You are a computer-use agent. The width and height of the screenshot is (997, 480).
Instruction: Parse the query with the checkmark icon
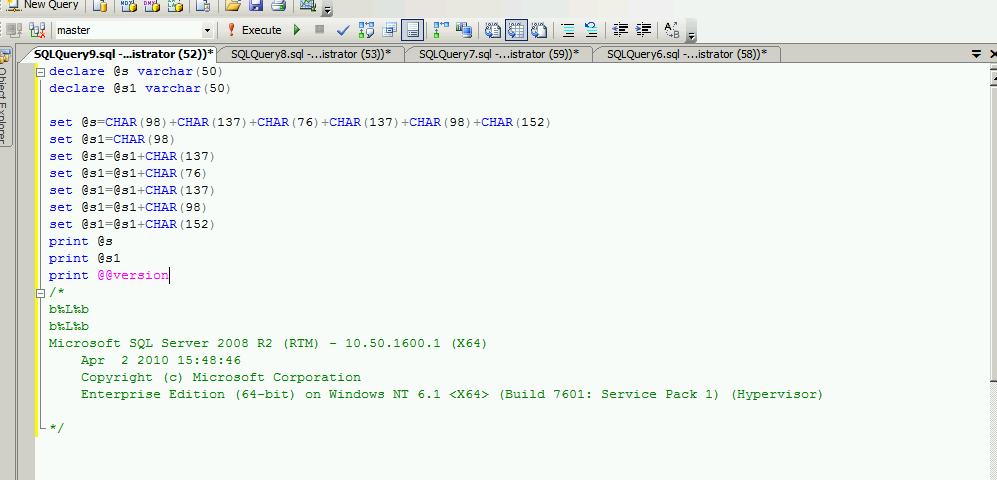click(x=343, y=29)
